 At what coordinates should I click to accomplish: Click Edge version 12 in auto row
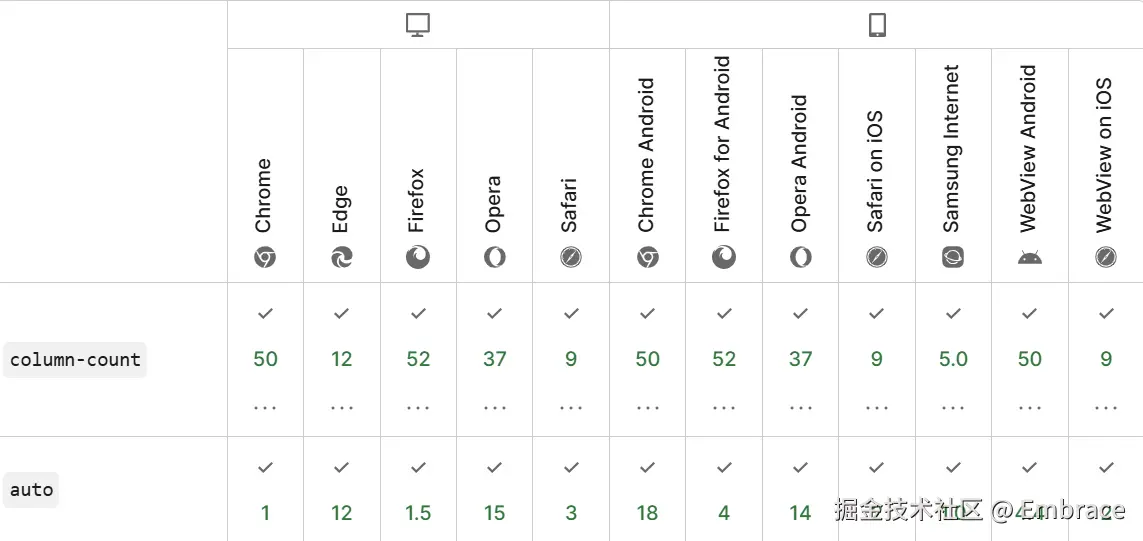click(342, 513)
